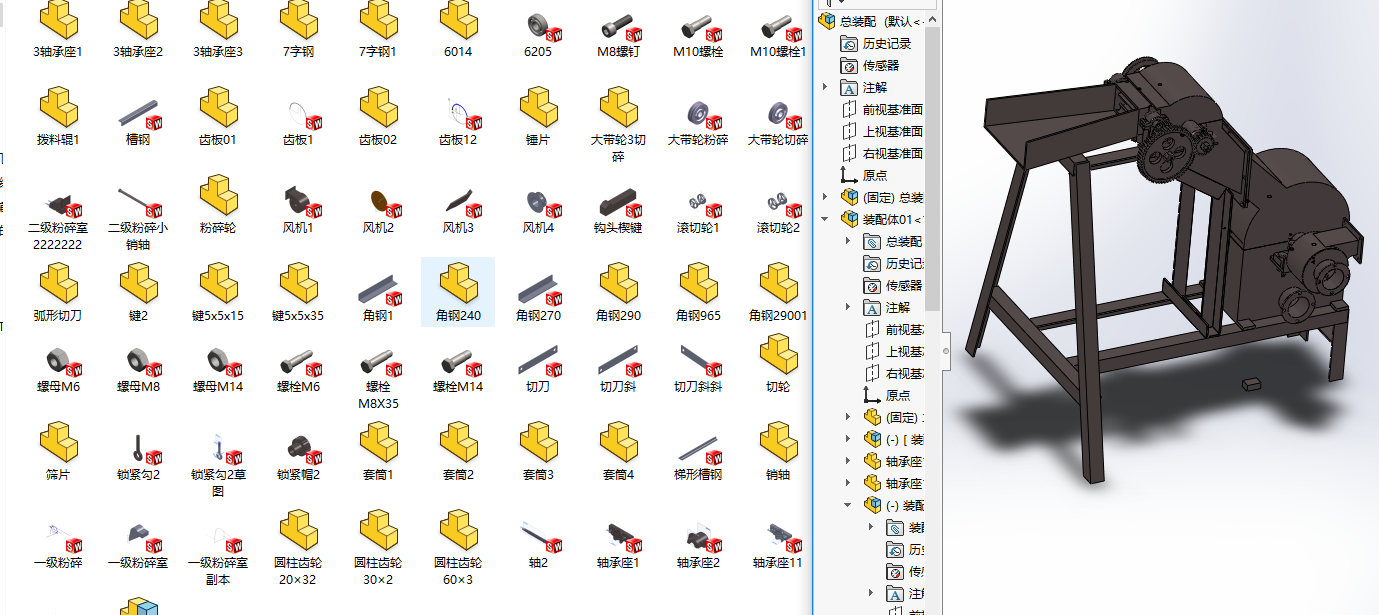Select the 粉碎轮 part file

(x=218, y=204)
